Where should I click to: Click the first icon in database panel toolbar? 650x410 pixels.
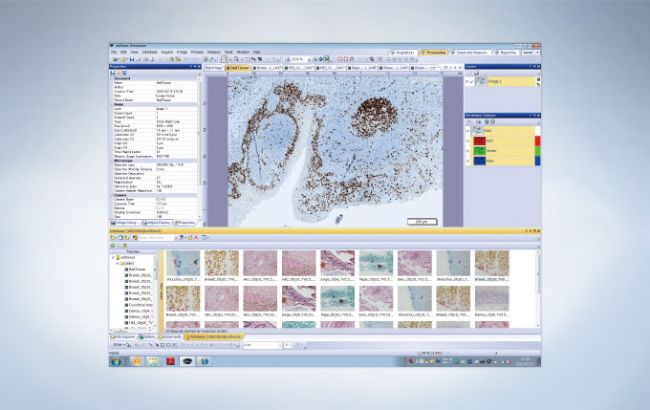pyautogui.click(x=114, y=243)
